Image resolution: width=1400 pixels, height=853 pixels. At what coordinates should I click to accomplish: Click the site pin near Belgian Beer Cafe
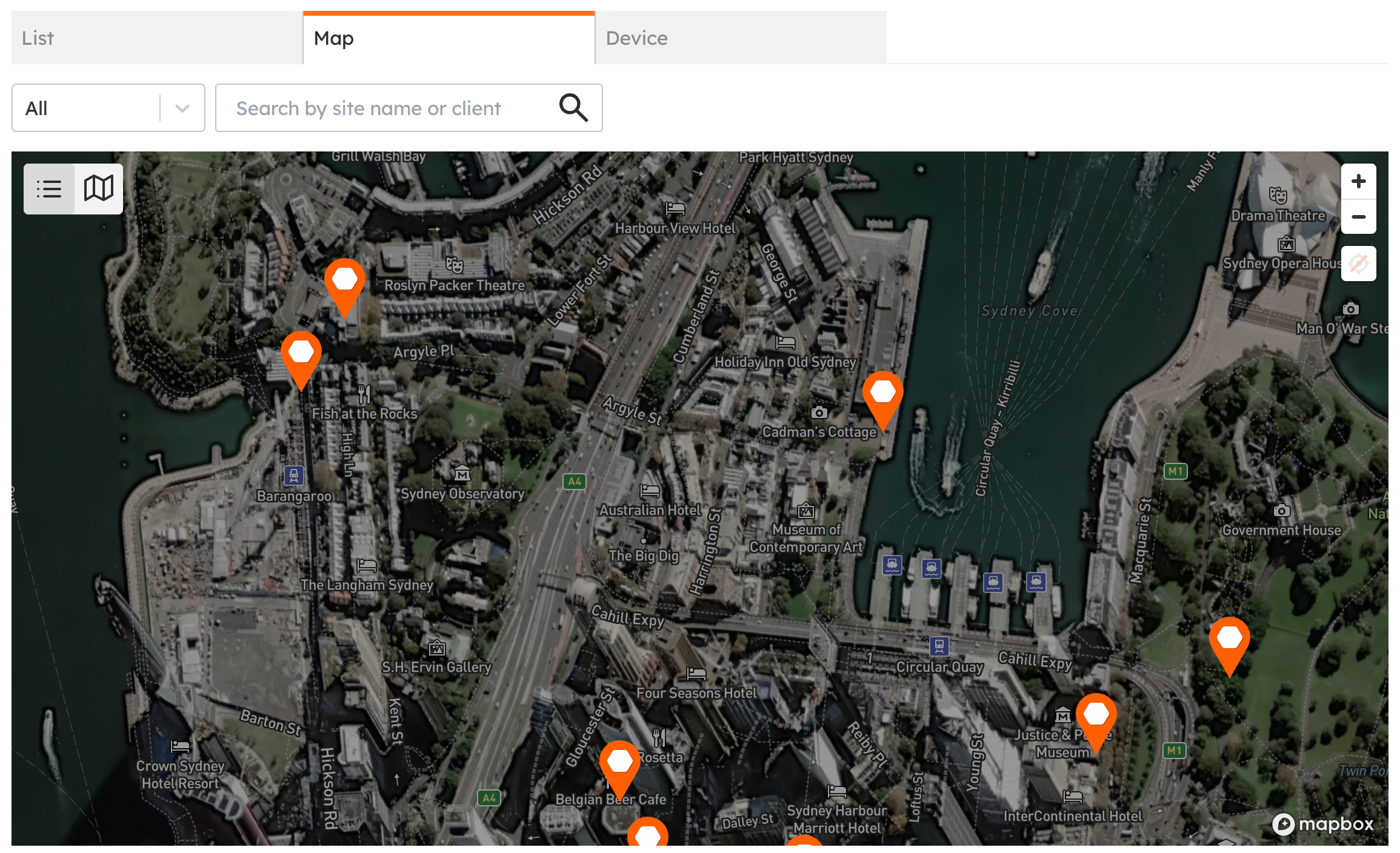tap(619, 763)
